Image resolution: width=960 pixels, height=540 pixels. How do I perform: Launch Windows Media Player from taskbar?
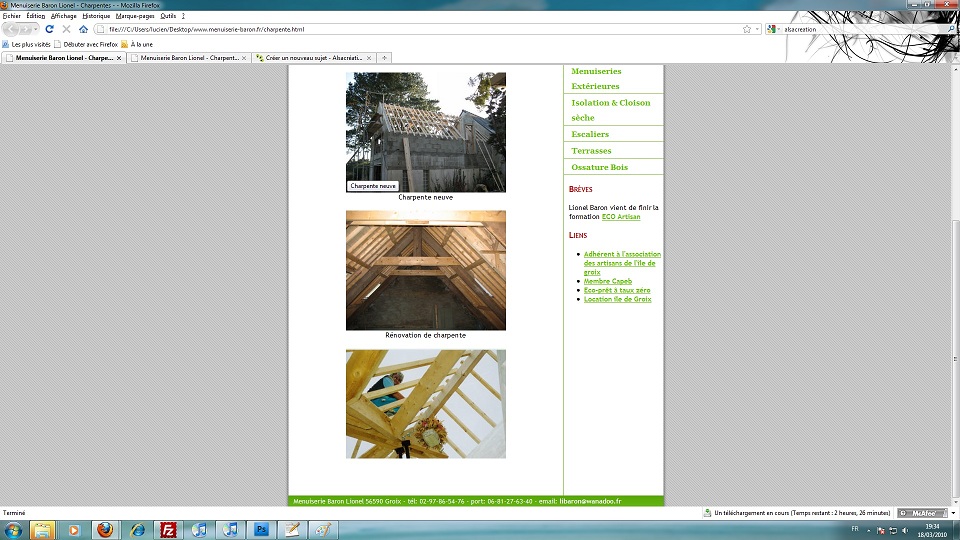tap(73, 530)
